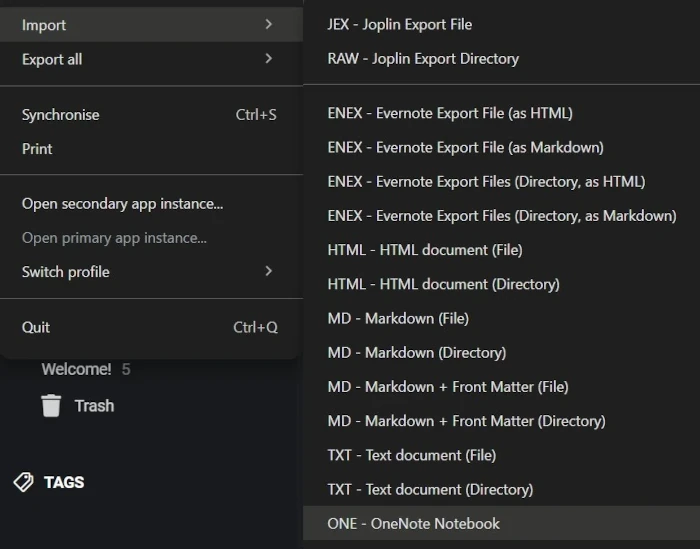Screen dimensions: 700x549
Task: Import Markdown + Front Matter (Directory)
Action: [501, 421]
